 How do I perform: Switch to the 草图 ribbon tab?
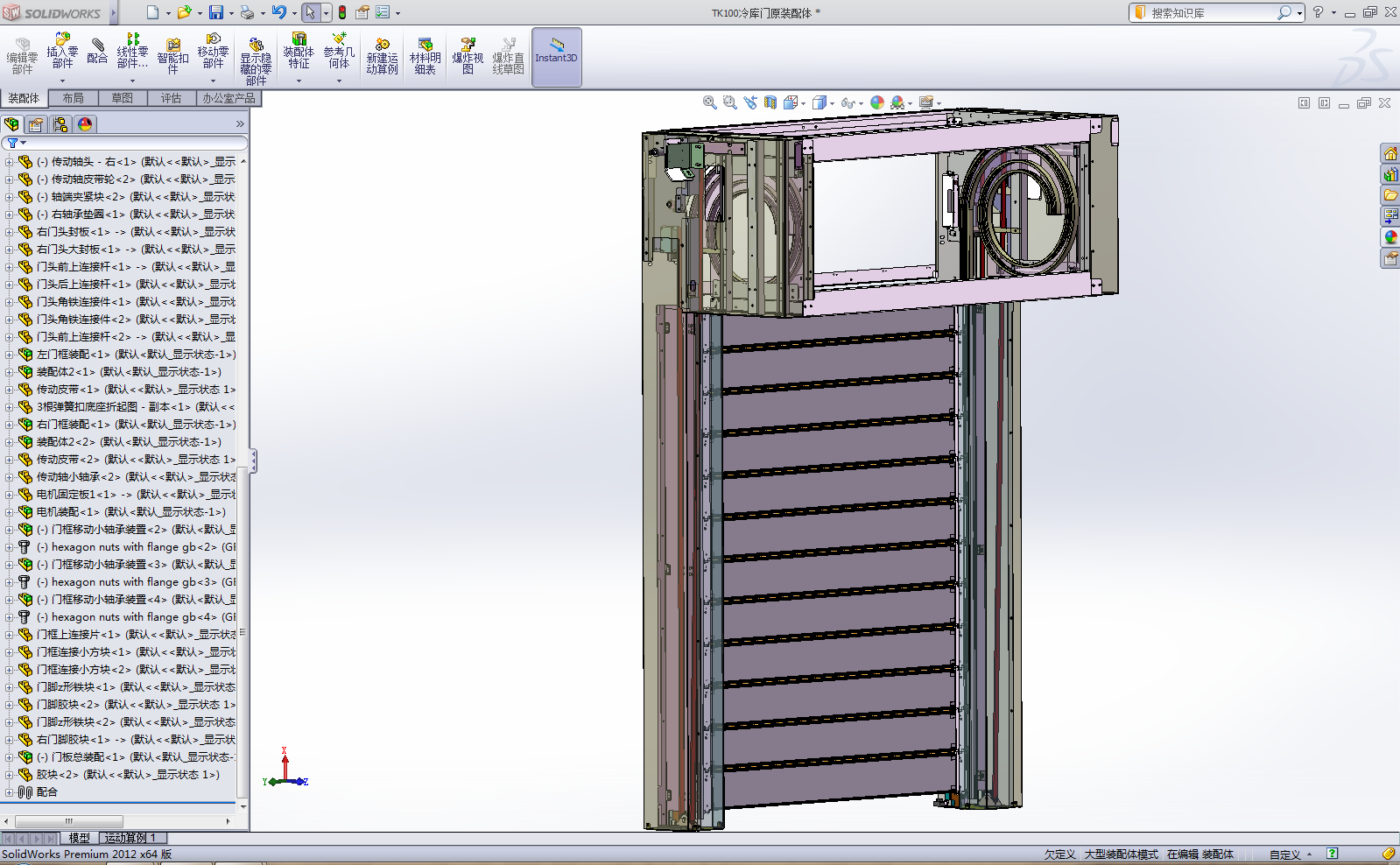pos(122,98)
